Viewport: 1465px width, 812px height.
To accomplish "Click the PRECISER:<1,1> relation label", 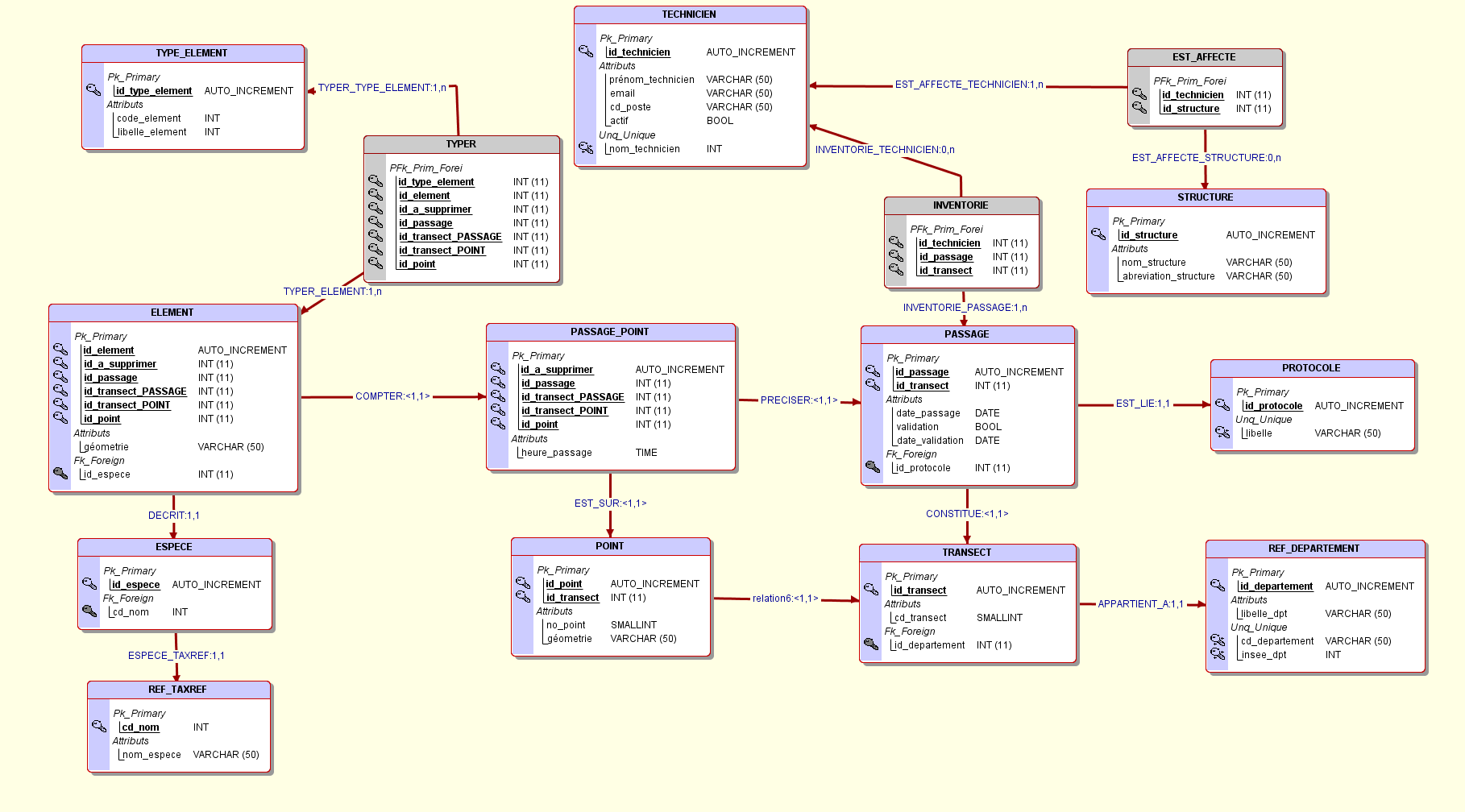I will click(x=799, y=400).
